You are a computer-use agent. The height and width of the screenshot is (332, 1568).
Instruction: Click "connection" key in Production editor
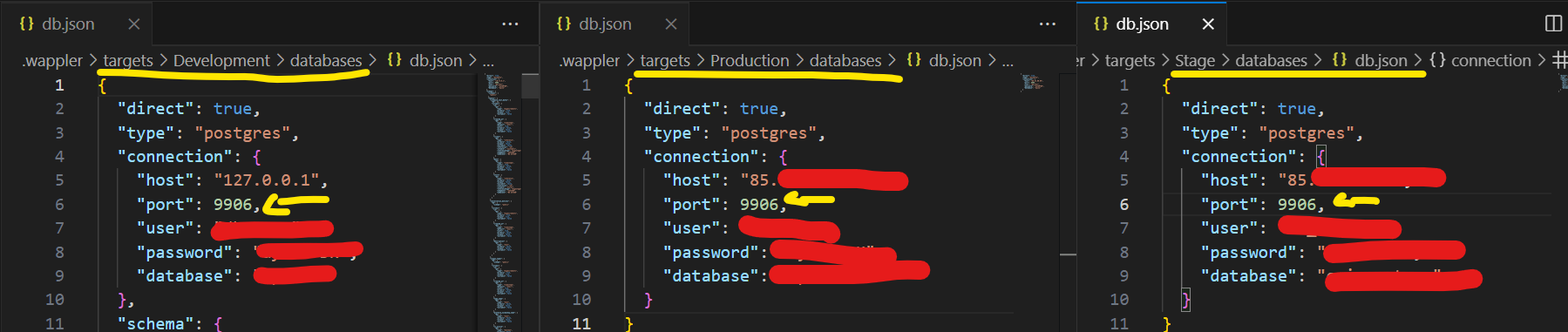[702, 157]
